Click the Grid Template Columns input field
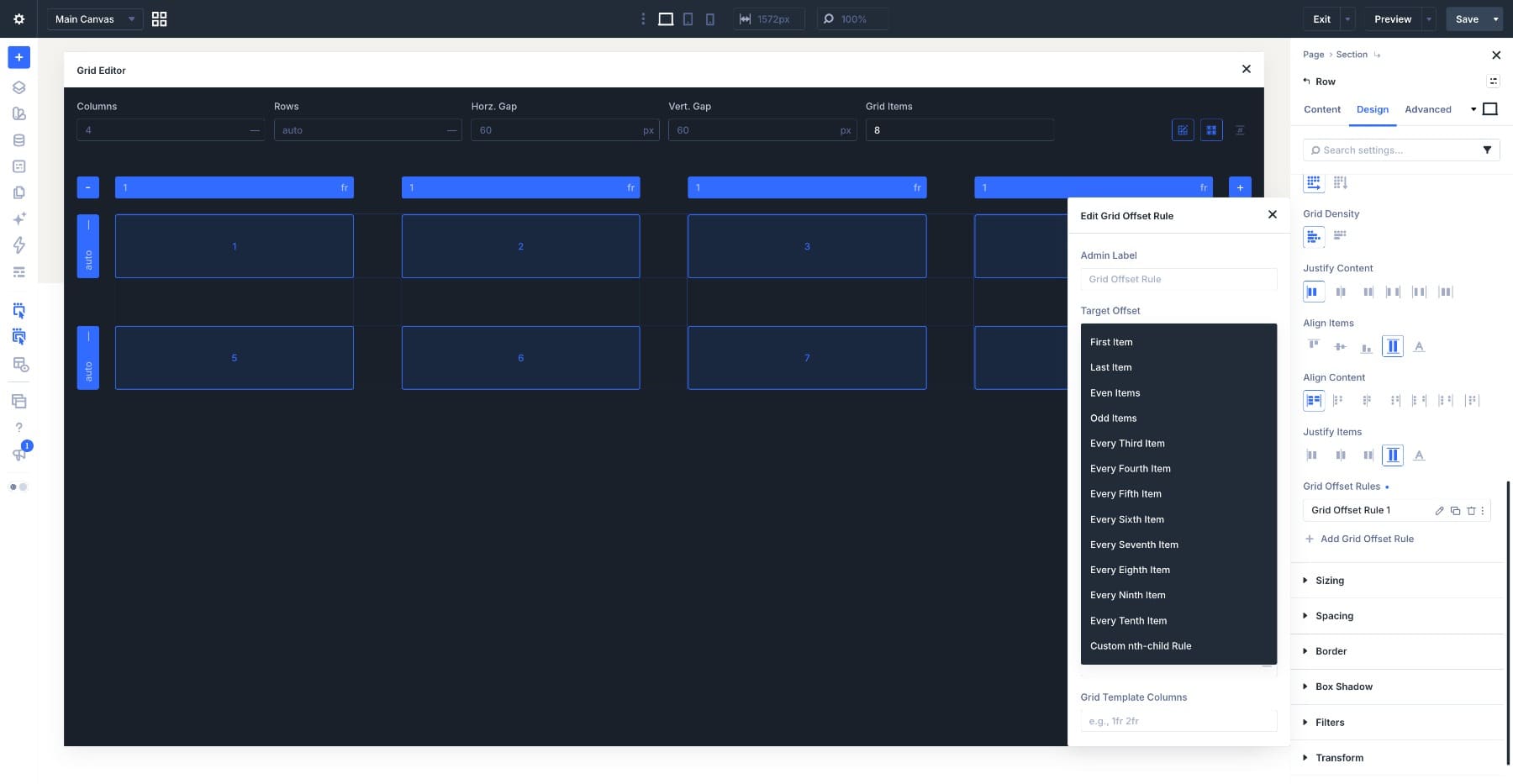1513x784 pixels. coord(1178,721)
